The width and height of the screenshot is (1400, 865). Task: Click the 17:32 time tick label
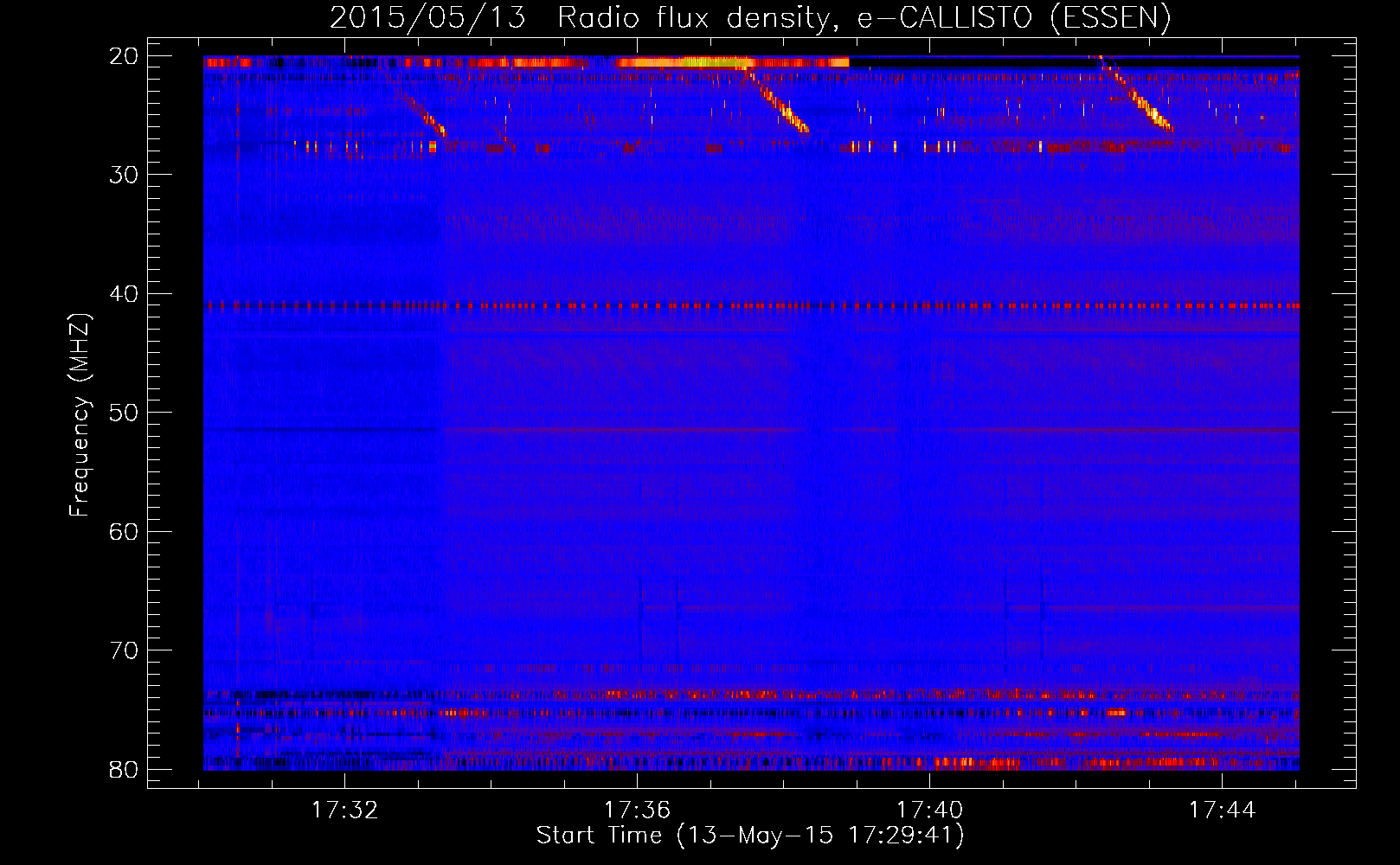(344, 811)
